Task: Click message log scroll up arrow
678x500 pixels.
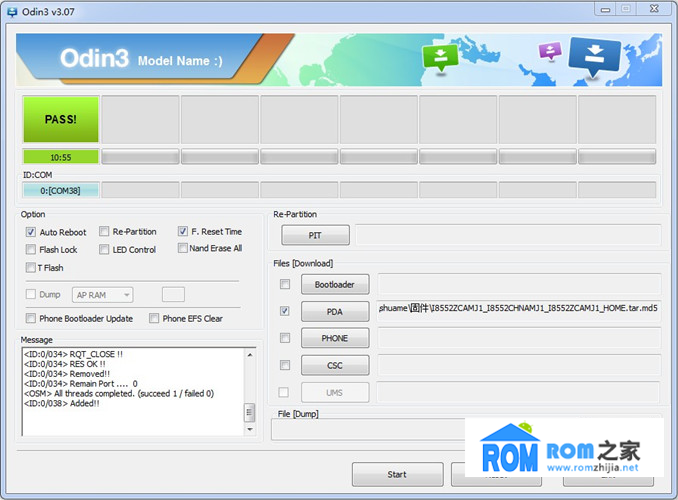Action: tap(249, 355)
